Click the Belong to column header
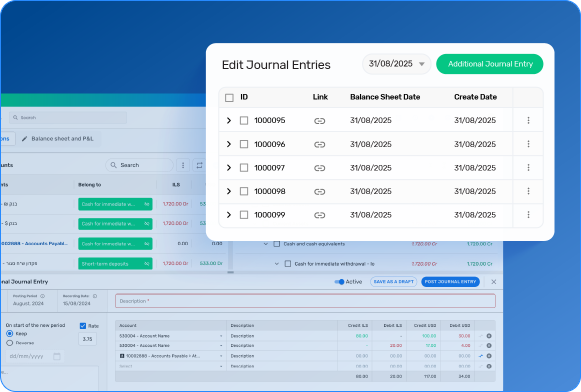The height and width of the screenshot is (392, 581). tap(89, 185)
